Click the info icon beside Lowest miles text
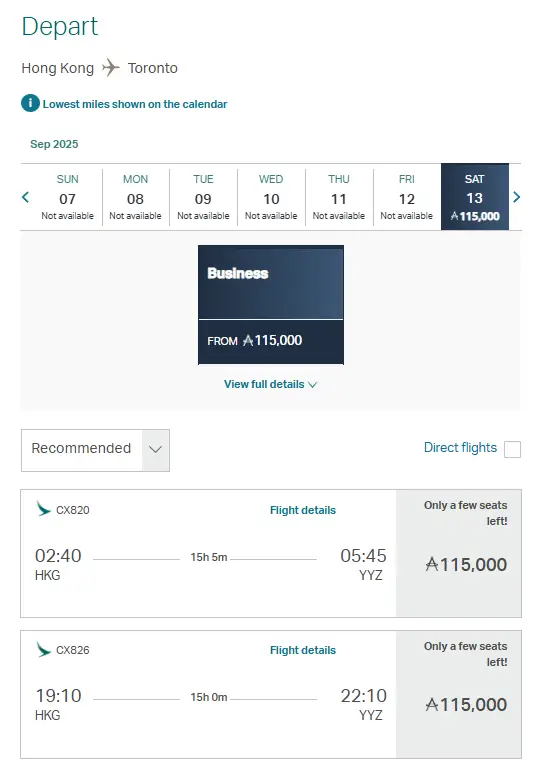The width and height of the screenshot is (549, 779). [x=30, y=103]
